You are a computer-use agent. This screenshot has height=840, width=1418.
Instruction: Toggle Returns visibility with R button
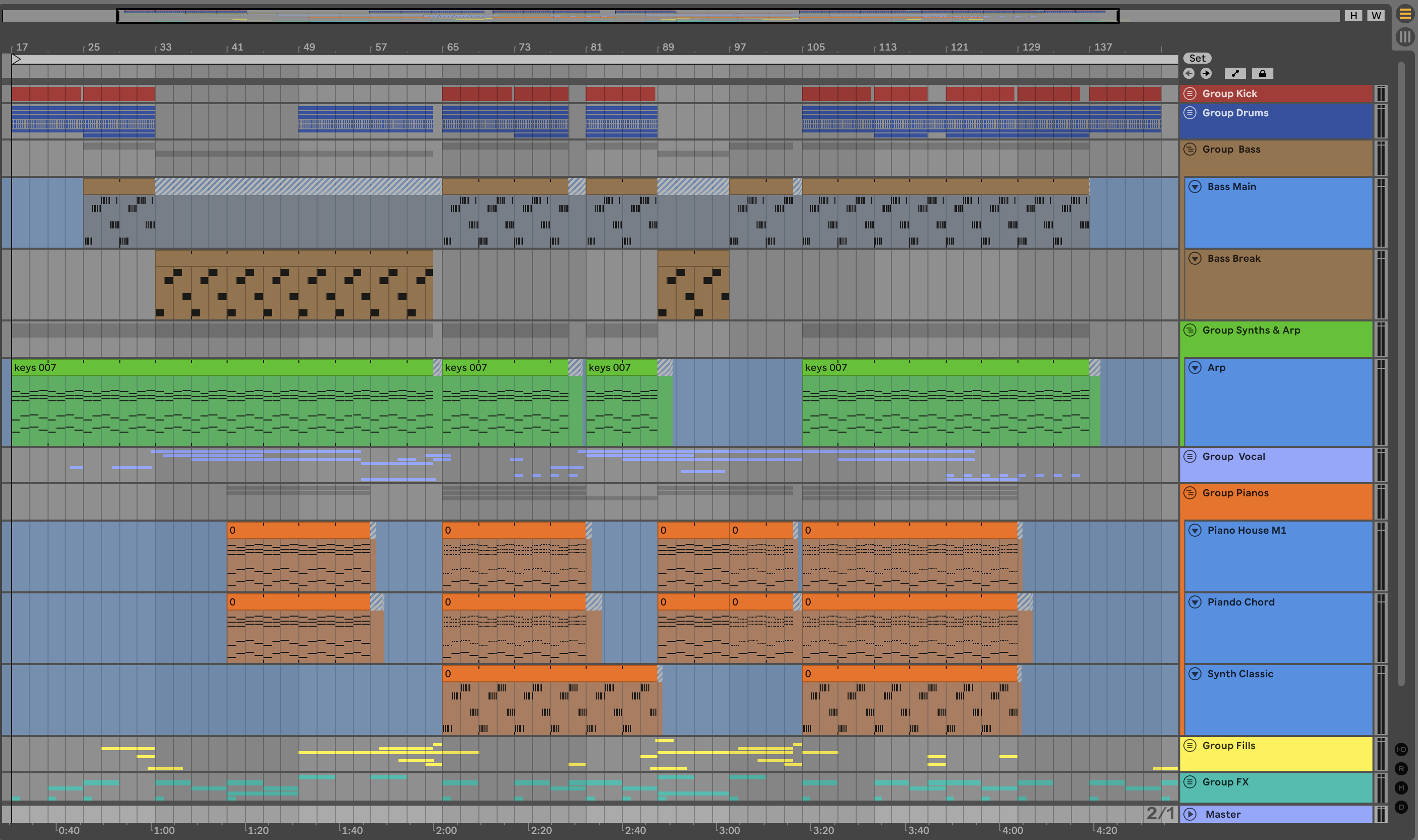(1401, 769)
